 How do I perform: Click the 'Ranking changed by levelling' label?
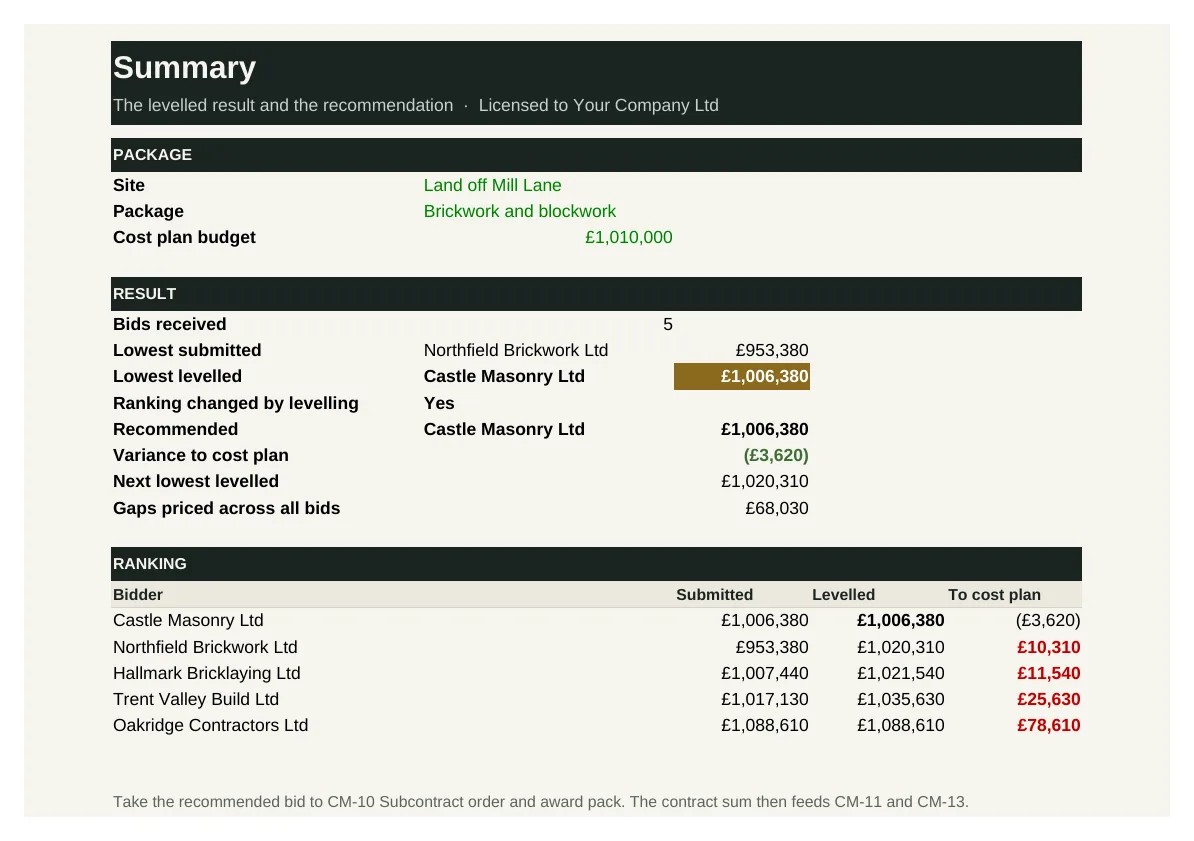tap(235, 403)
